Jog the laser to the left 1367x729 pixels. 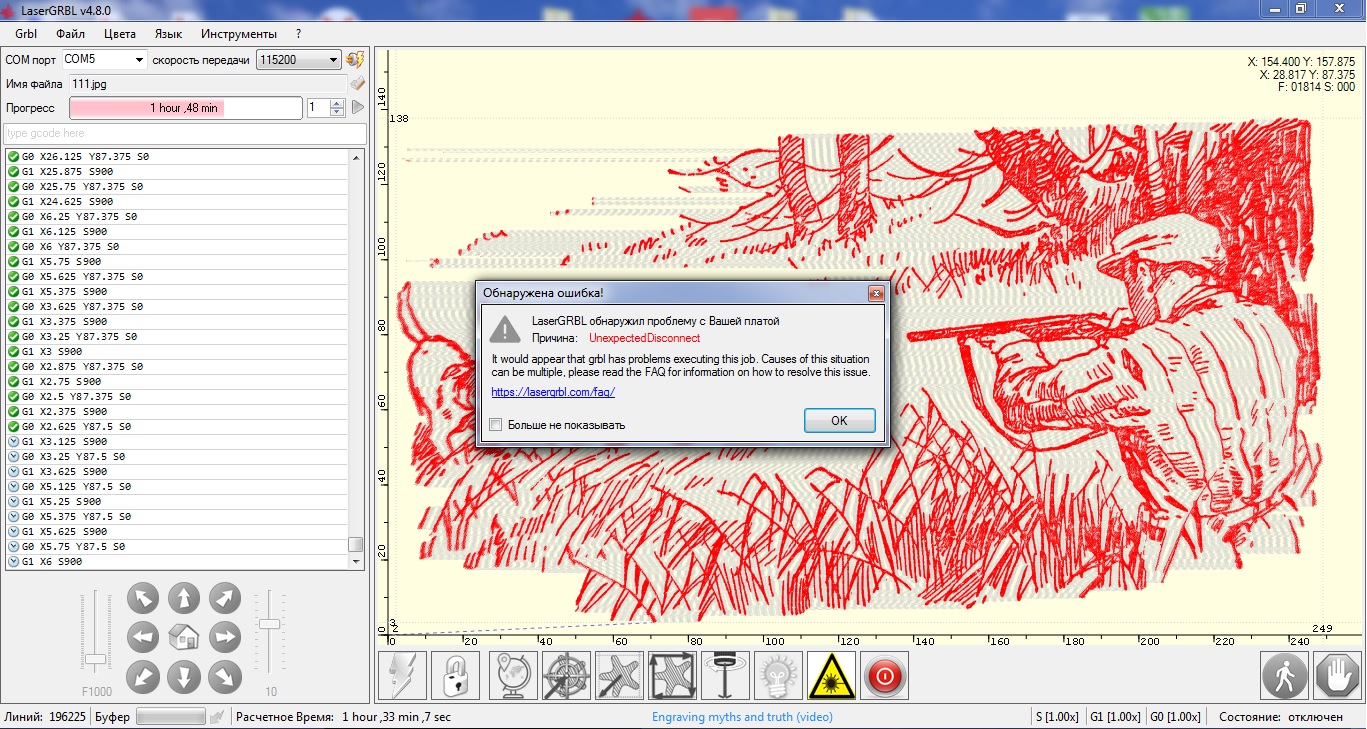[x=144, y=637]
